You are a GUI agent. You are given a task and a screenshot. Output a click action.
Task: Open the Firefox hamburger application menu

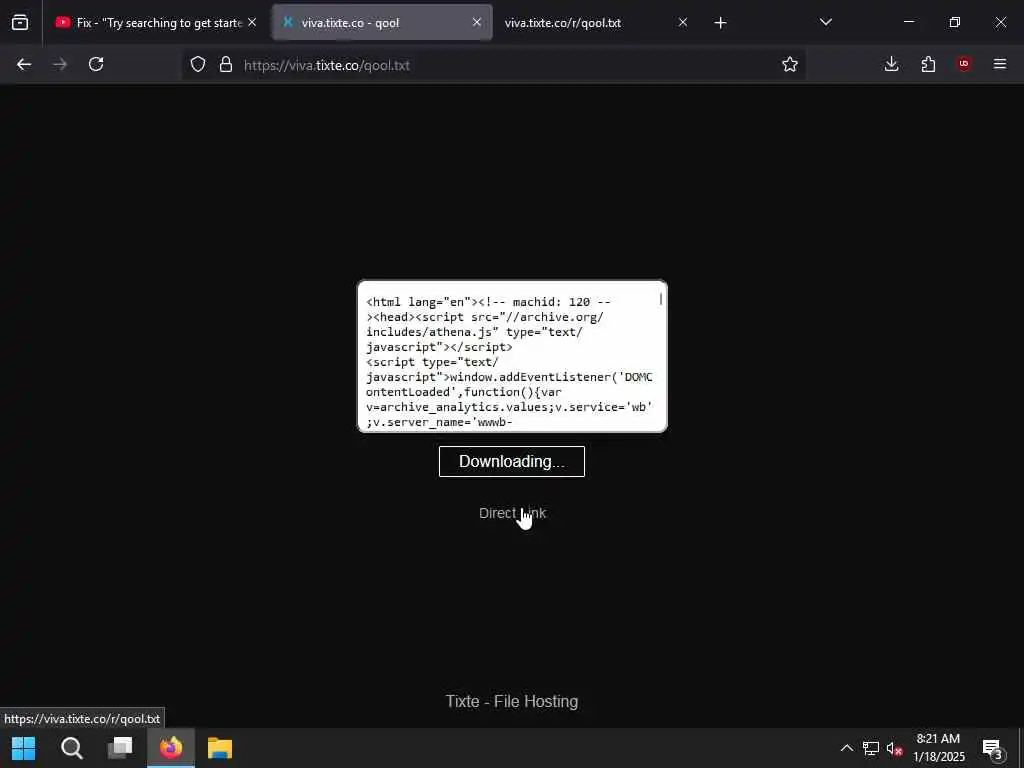(1000, 64)
